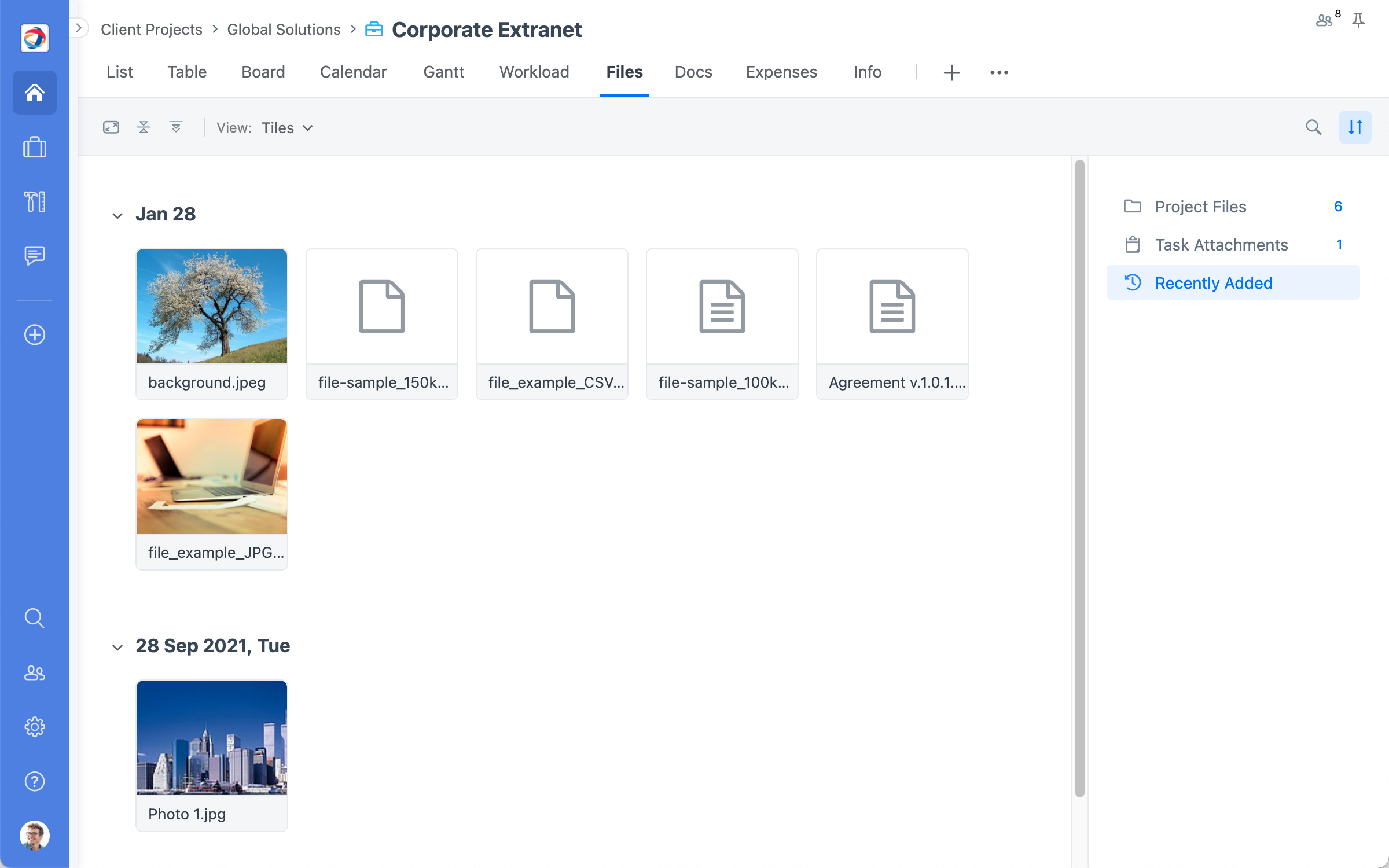Viewport: 1389px width, 868px height.
Task: Open the ruler and hammer tools icon
Action: (35, 201)
